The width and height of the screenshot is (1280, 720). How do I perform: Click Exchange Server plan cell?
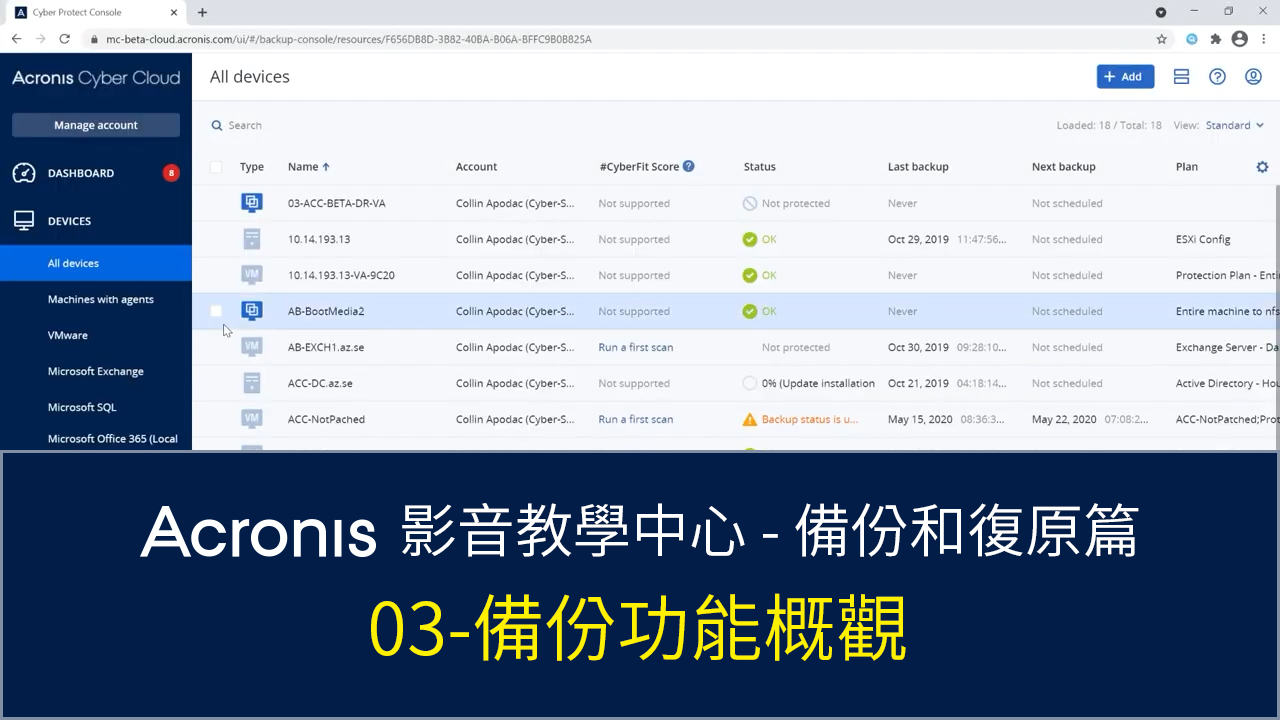pyautogui.click(x=1227, y=347)
